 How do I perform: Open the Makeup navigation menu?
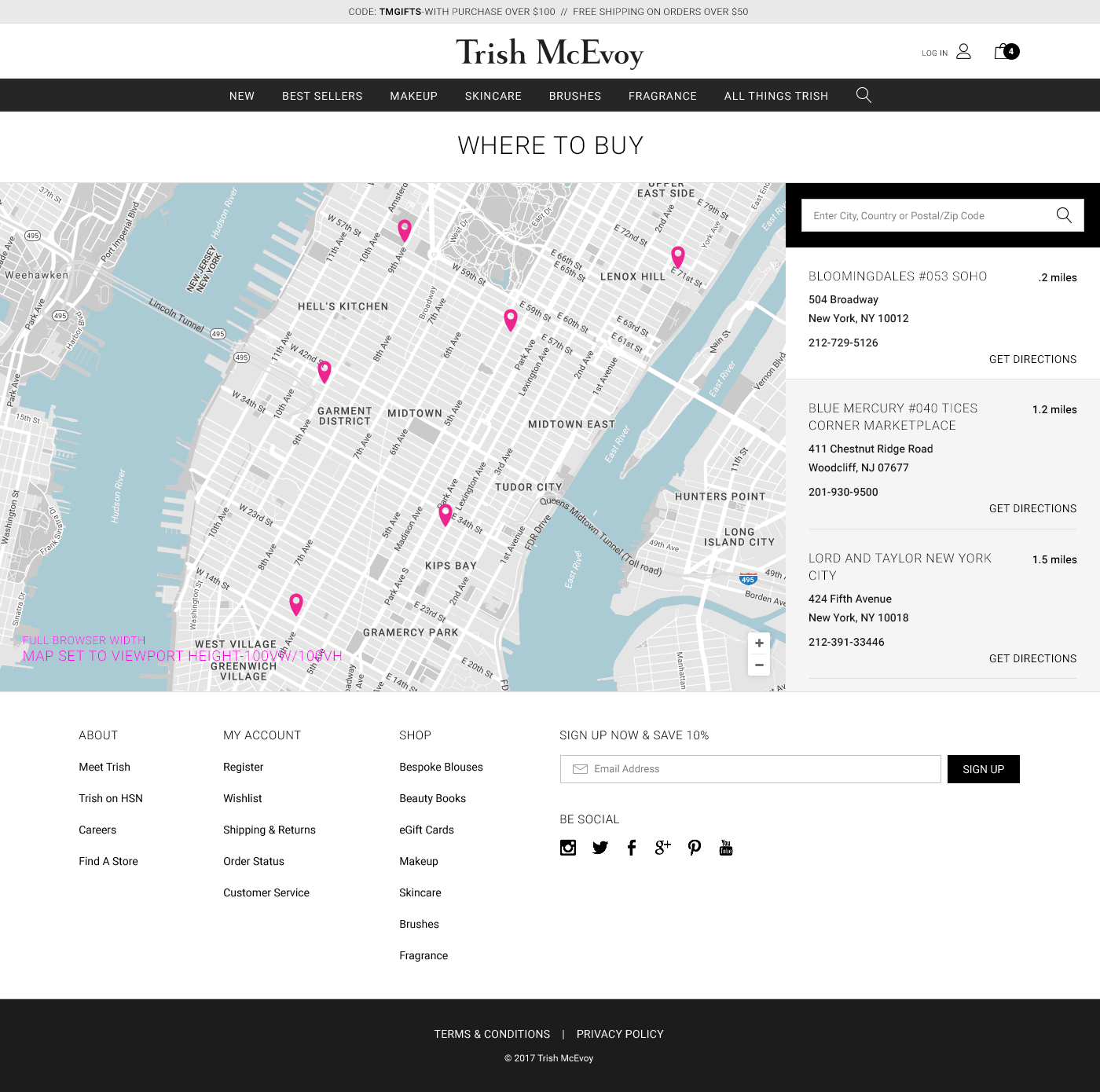(413, 96)
